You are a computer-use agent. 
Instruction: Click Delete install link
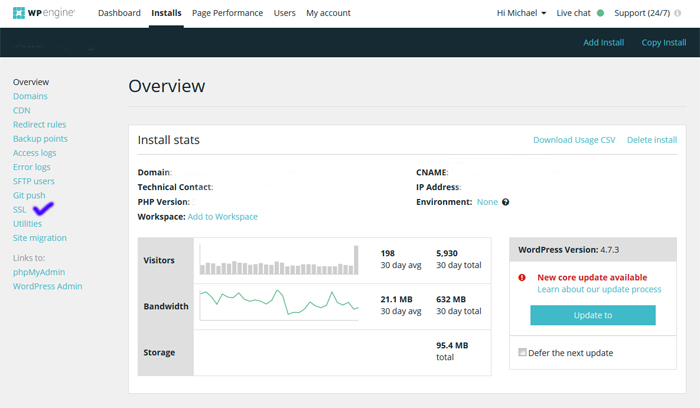click(652, 140)
